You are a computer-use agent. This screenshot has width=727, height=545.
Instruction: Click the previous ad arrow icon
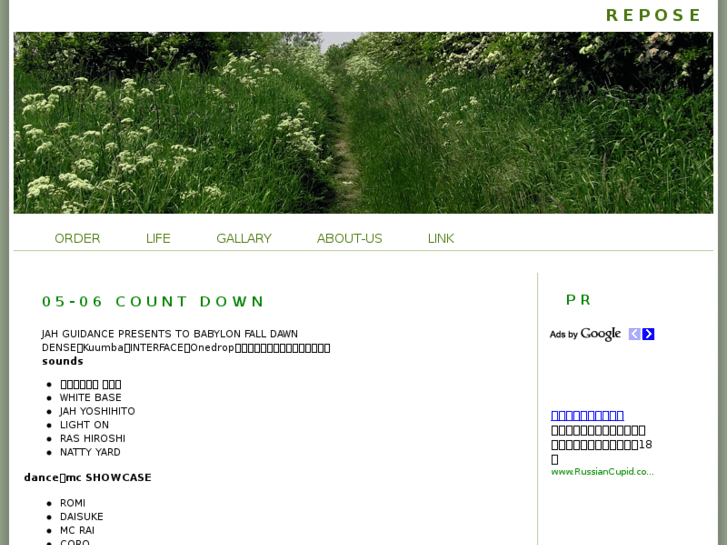coord(634,334)
